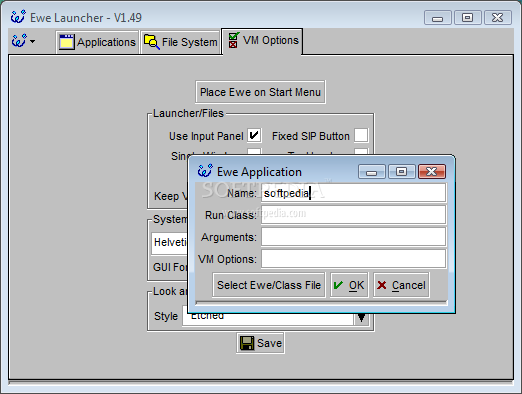The image size is (522, 394).
Task: Minimize the Ewe Application dialog
Action: [372, 172]
